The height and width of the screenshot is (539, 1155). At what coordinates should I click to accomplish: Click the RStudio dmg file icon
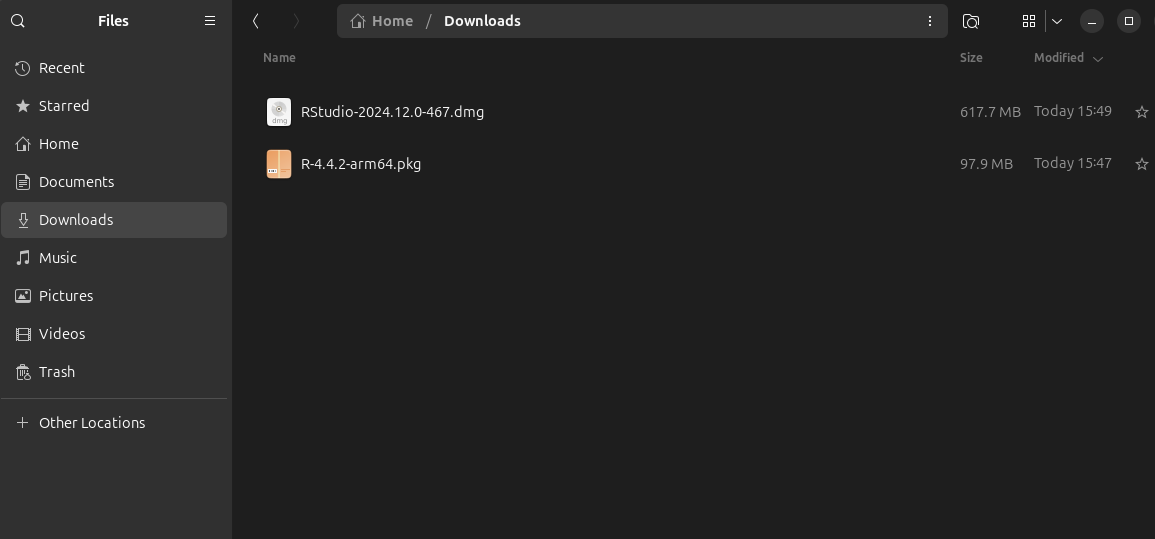click(279, 112)
